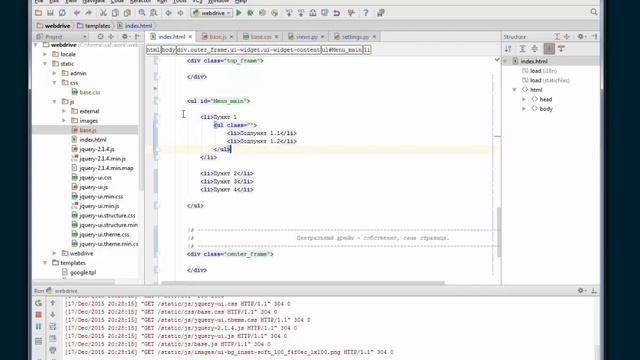Viewport: 640px width, 360px height.
Task: Click the Paste icon in the toolbar
Action: (x=127, y=13)
